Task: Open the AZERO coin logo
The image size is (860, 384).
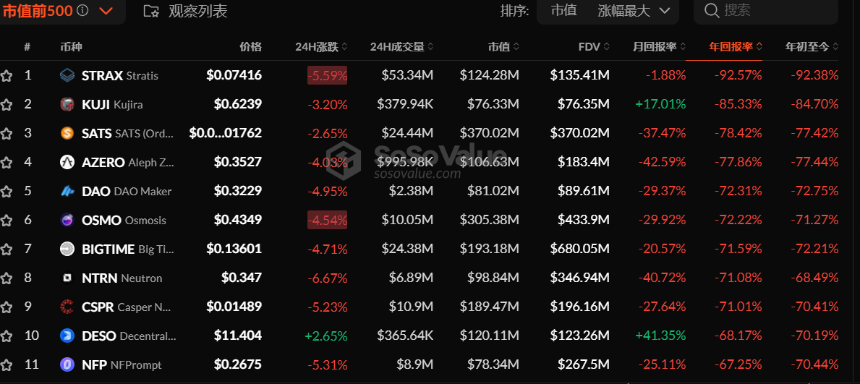Action: (67, 162)
